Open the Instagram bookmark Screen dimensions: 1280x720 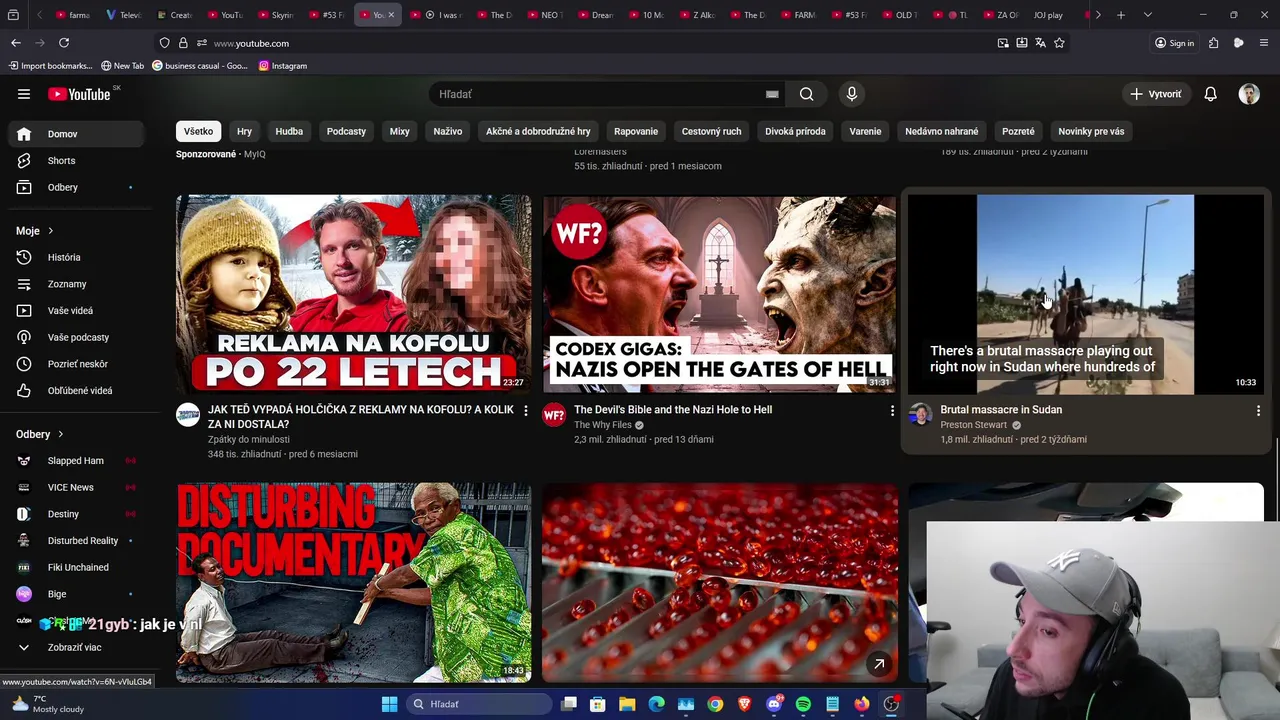tap(283, 66)
